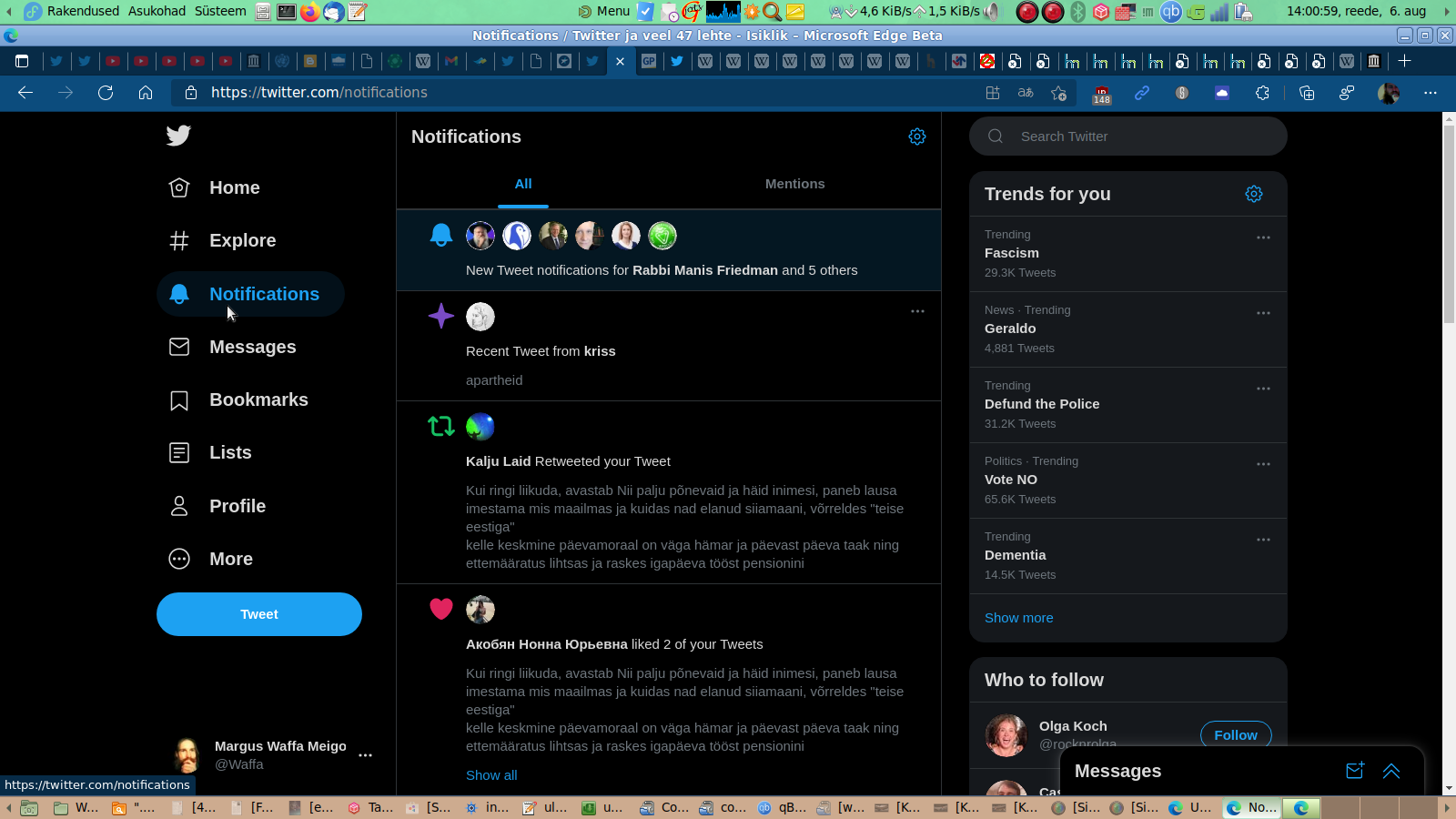Open the Geraldo news trend
Image resolution: width=1456 pixels, height=819 pixels.
click(1128, 329)
